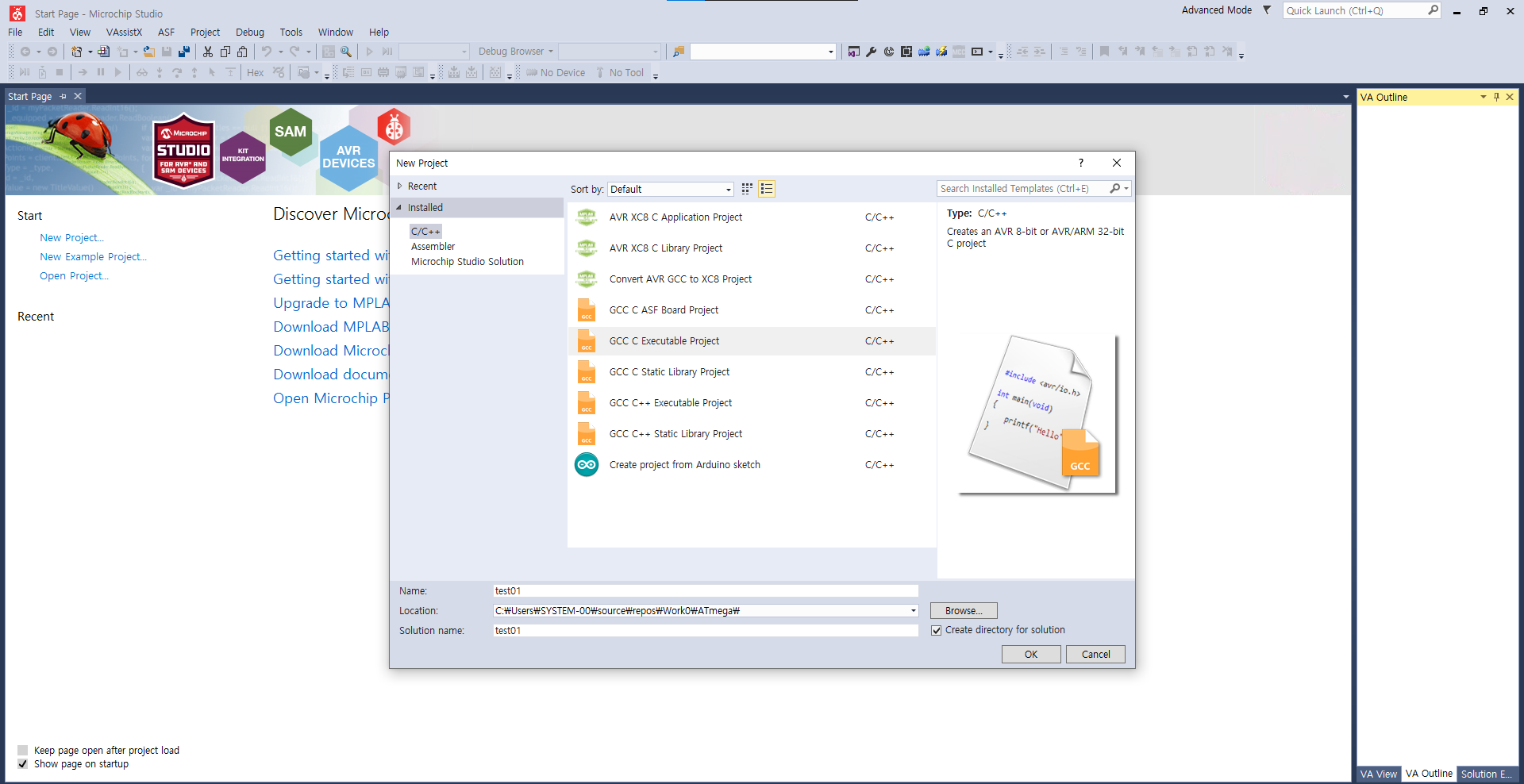
Task: Click the wrench Device Programming icon
Action: pos(872,52)
